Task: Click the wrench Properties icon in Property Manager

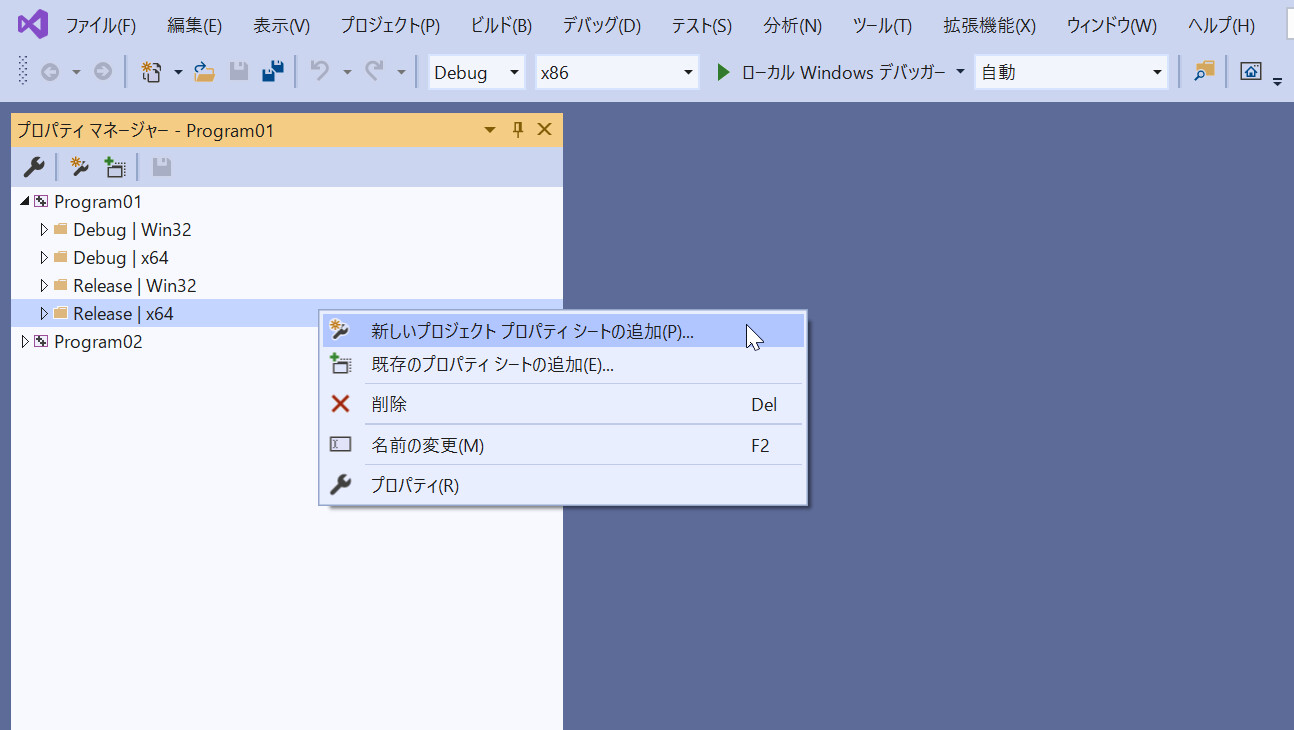Action: (33, 167)
